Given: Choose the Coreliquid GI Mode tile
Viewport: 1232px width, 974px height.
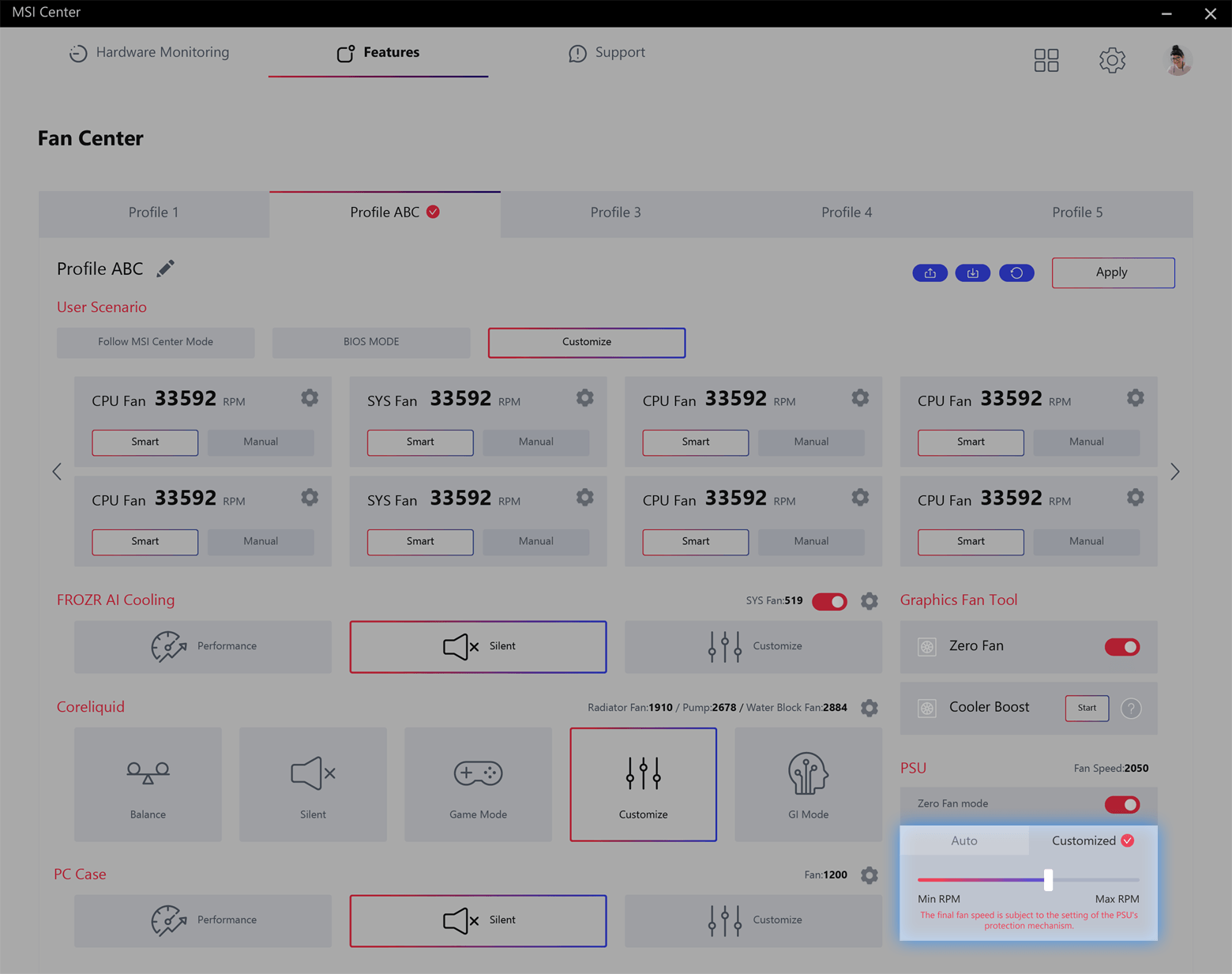Looking at the screenshot, I should click(808, 784).
